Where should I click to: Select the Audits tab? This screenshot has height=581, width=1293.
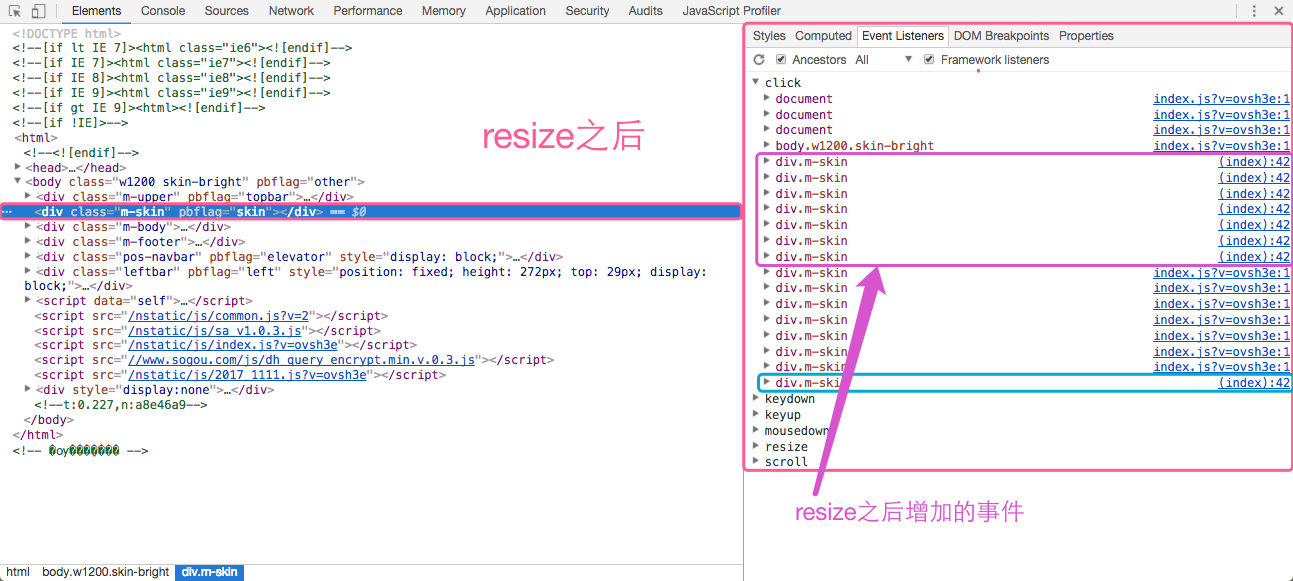click(x=646, y=11)
